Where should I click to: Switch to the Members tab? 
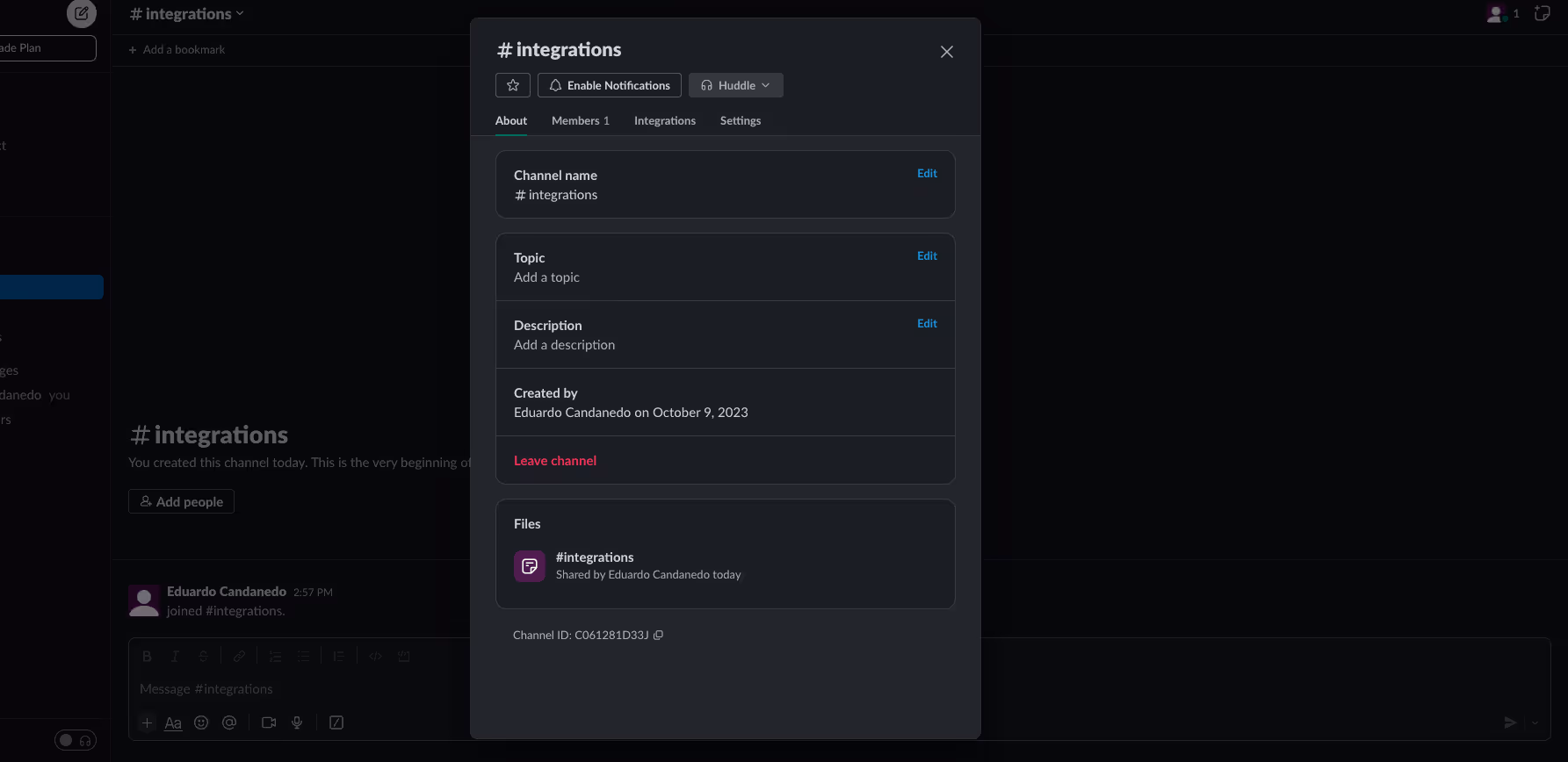coord(581,121)
